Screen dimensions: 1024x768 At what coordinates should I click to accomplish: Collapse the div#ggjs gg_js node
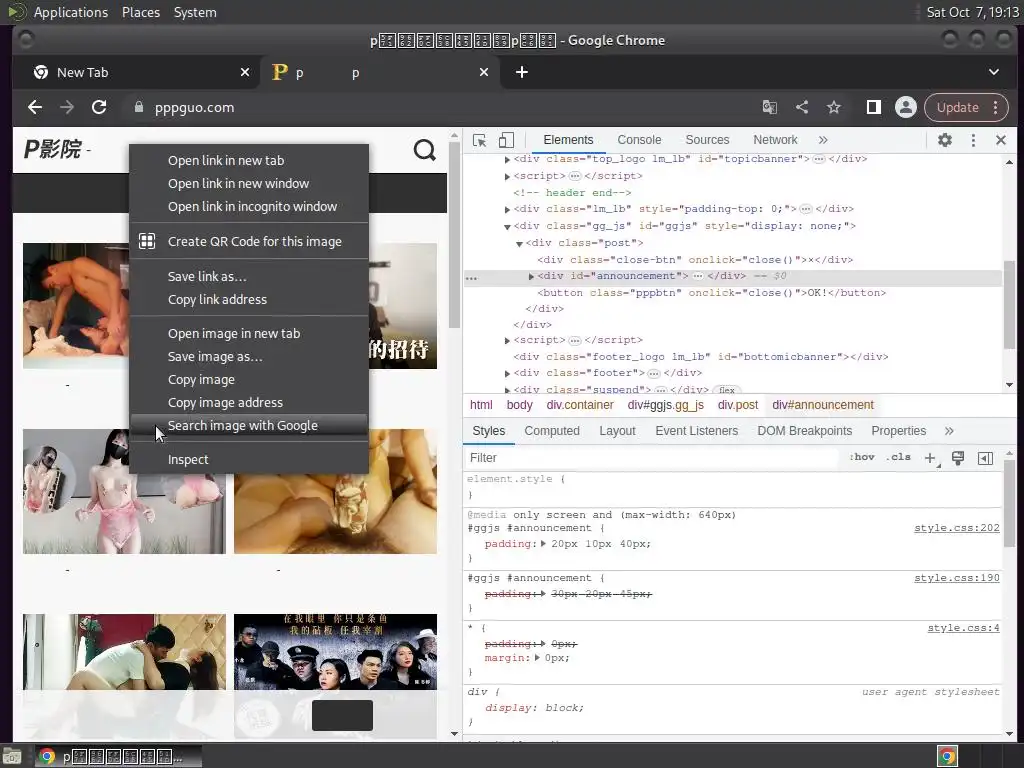[x=507, y=227]
